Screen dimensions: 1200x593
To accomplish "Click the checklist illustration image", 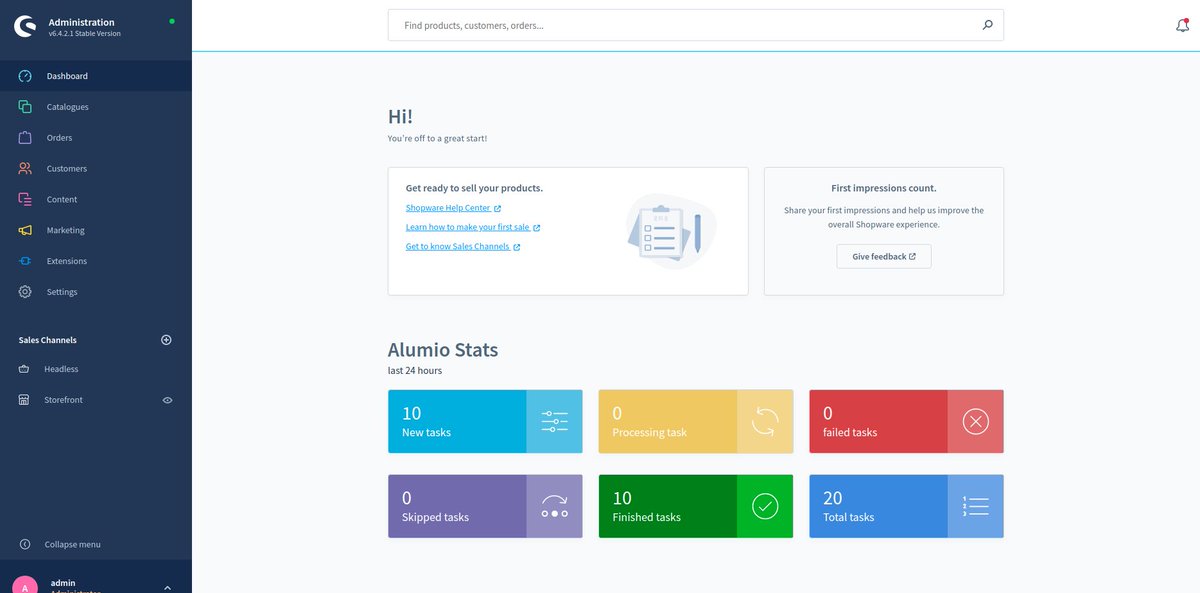I will pyautogui.click(x=671, y=231).
